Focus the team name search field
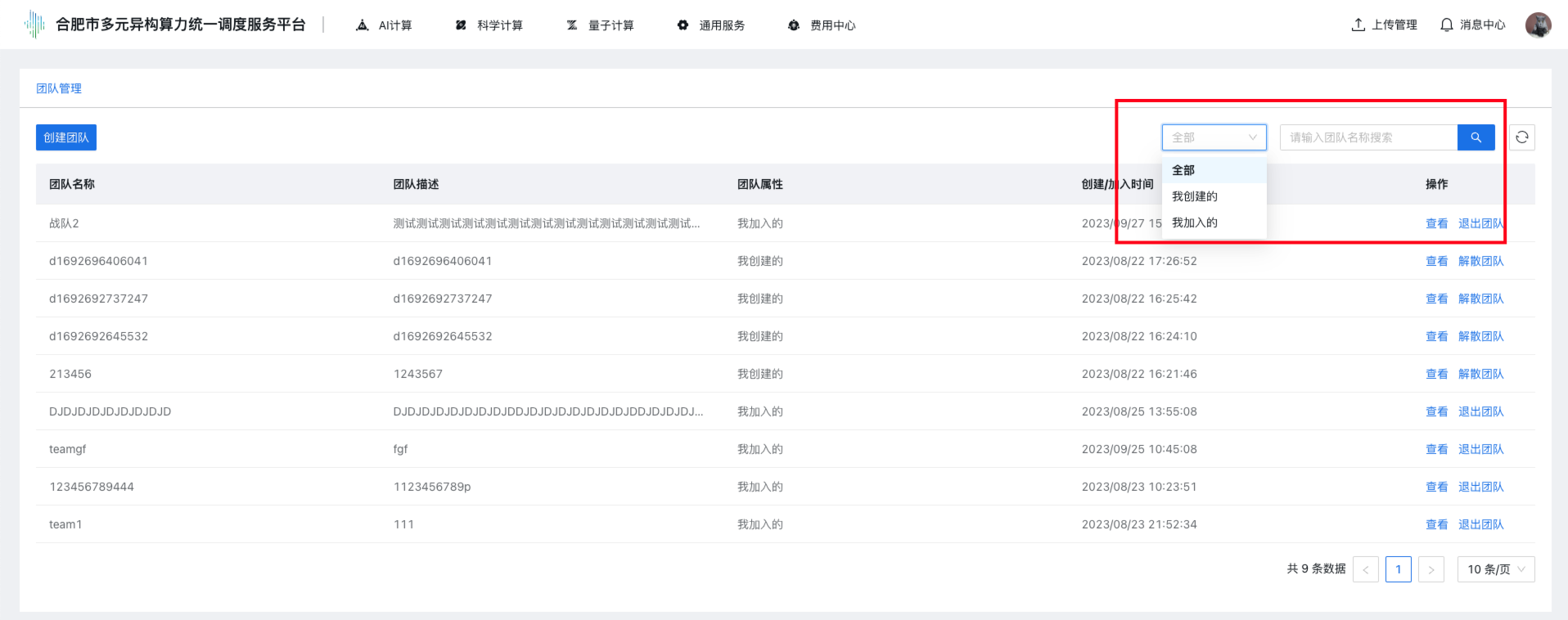 (1367, 137)
